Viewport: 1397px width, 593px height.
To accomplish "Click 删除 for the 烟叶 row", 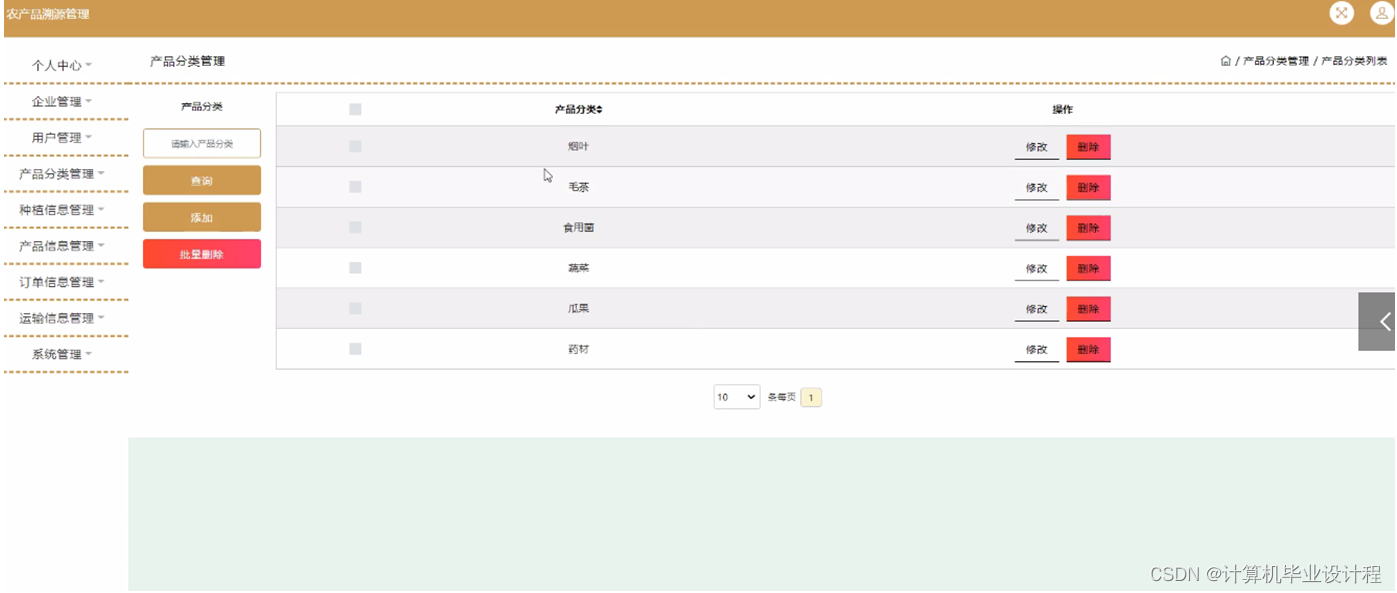I will tap(1088, 147).
